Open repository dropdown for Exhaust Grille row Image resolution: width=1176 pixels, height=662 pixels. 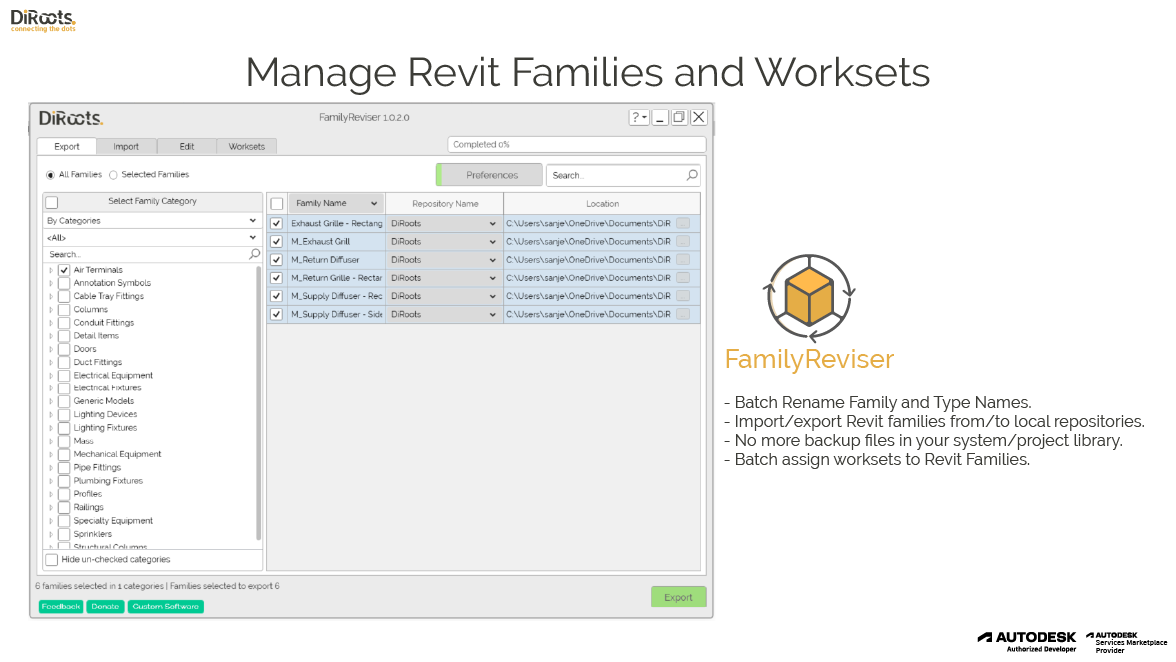(x=492, y=223)
